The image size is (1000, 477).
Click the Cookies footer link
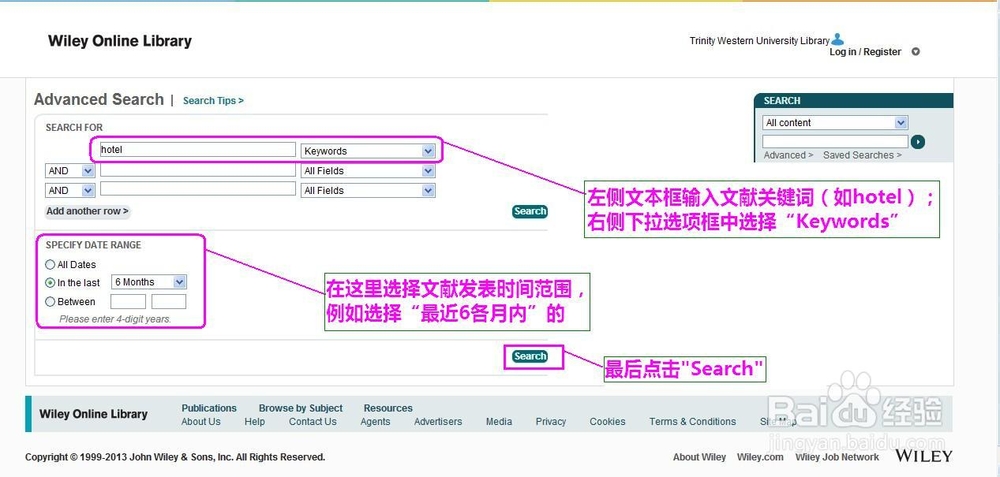coord(607,422)
